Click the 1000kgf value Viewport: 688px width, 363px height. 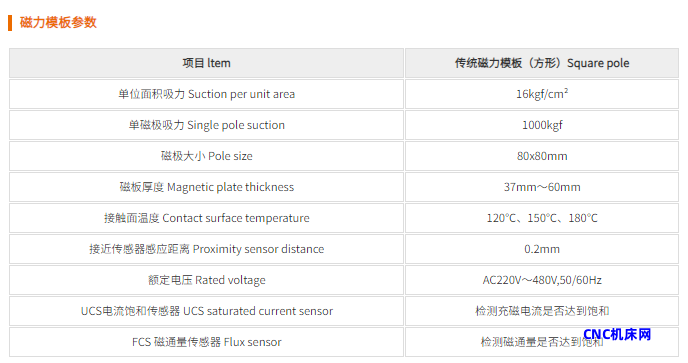pos(542,125)
